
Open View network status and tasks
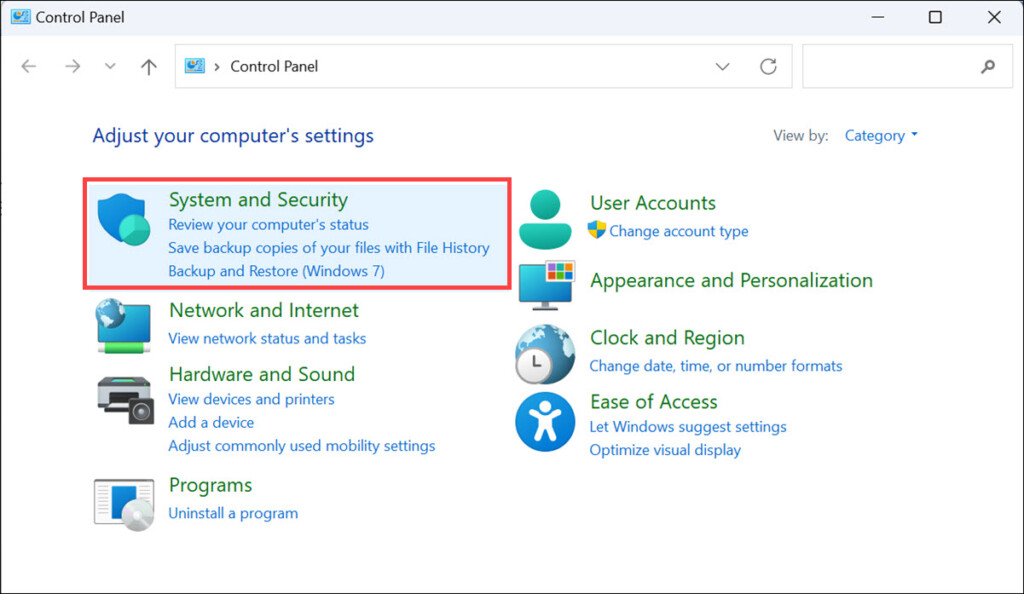tap(267, 338)
